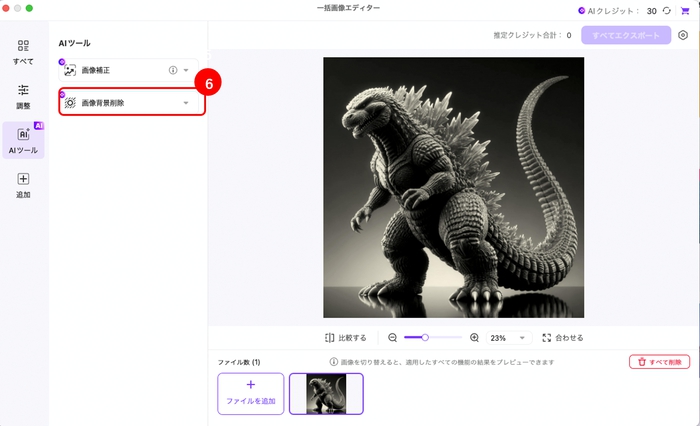Image resolution: width=700 pixels, height=426 pixels.
Task: Click the AI credit value 30
Action: [x=652, y=11]
